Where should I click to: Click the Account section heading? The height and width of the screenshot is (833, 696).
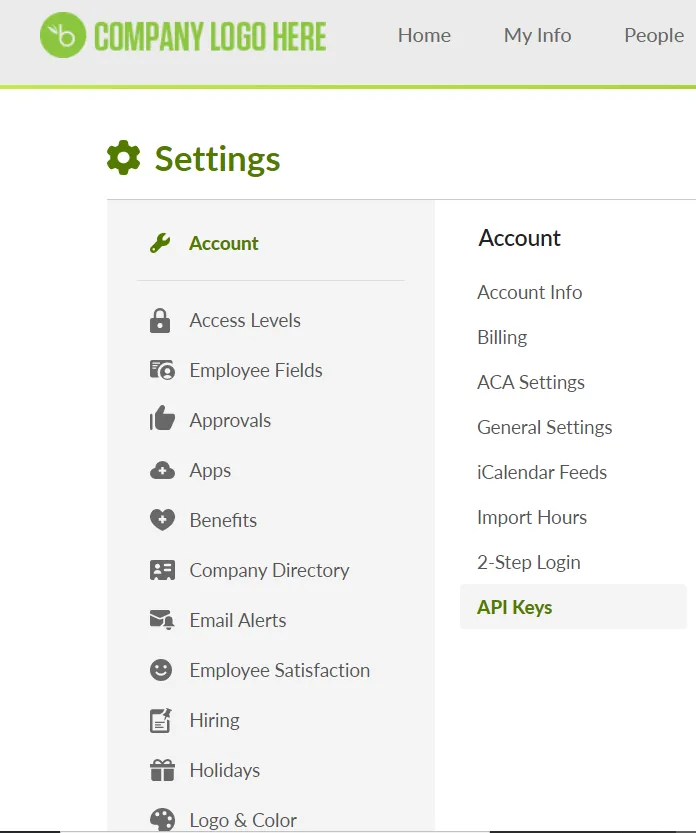click(x=519, y=238)
